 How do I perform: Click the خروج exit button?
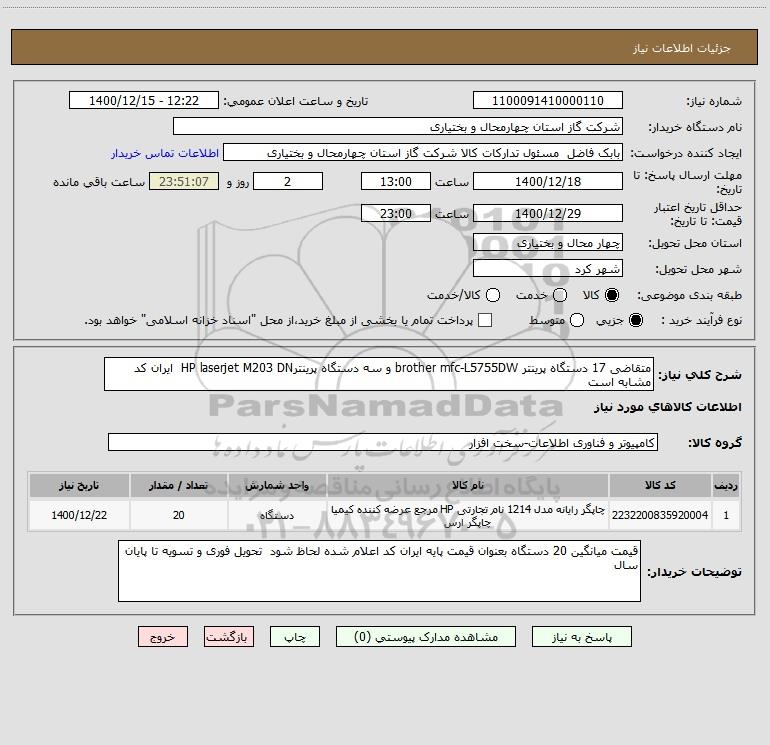(163, 637)
